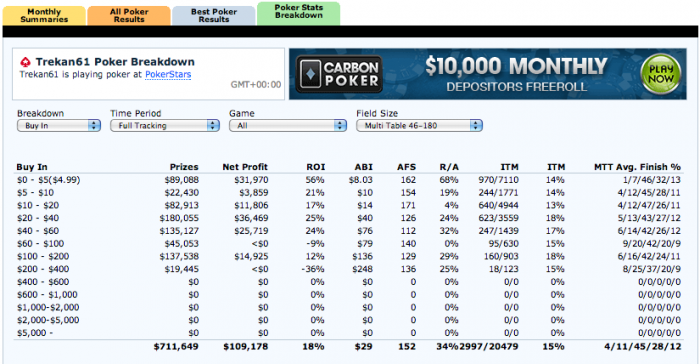
Task: Switch to All Poker Results tab
Action: coord(129,16)
